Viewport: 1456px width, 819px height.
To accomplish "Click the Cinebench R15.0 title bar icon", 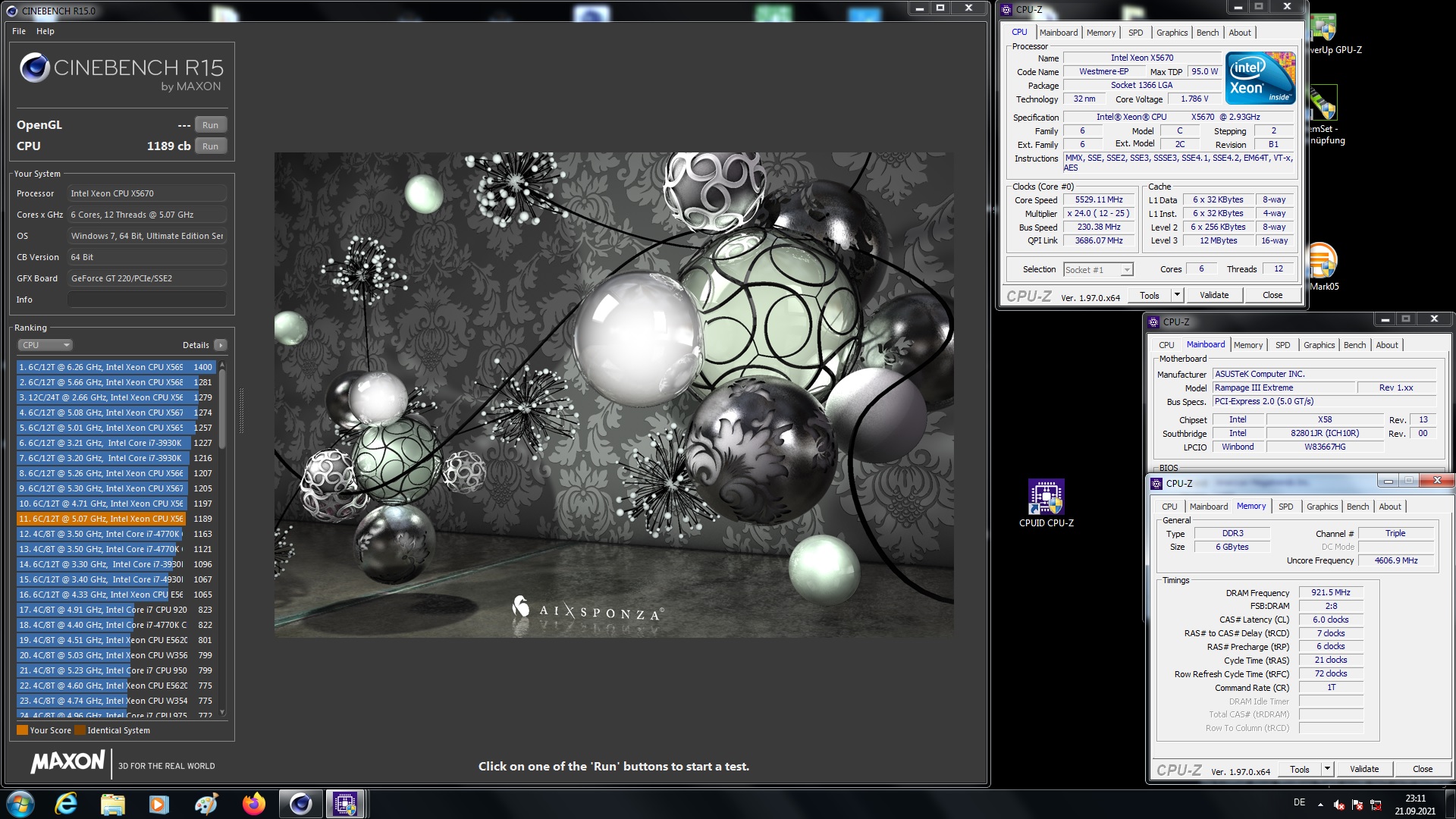I will [11, 11].
